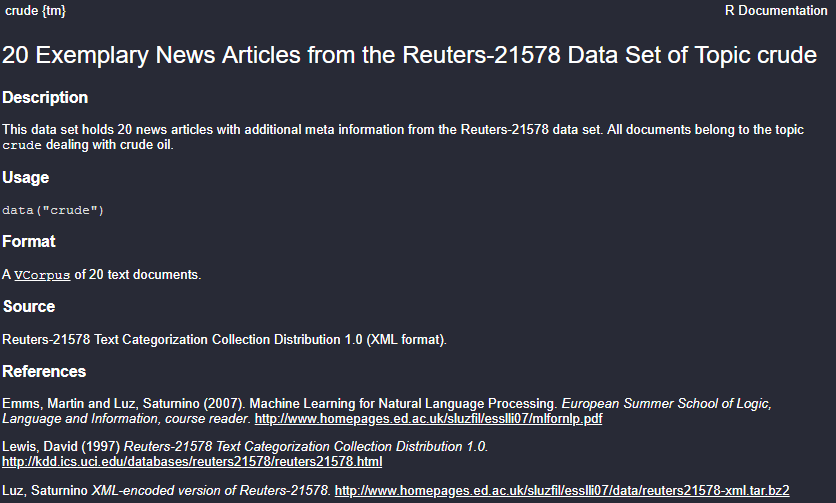Click the 'Lewis, David (1997)' reference text
Screen dimensions: 836x503
pyautogui.click(x=61, y=446)
